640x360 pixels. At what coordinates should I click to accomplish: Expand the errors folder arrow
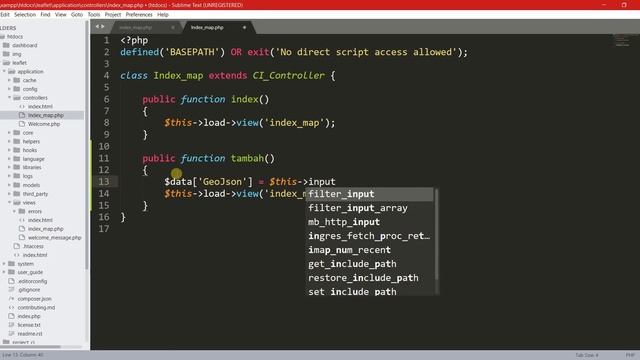(x=15, y=211)
